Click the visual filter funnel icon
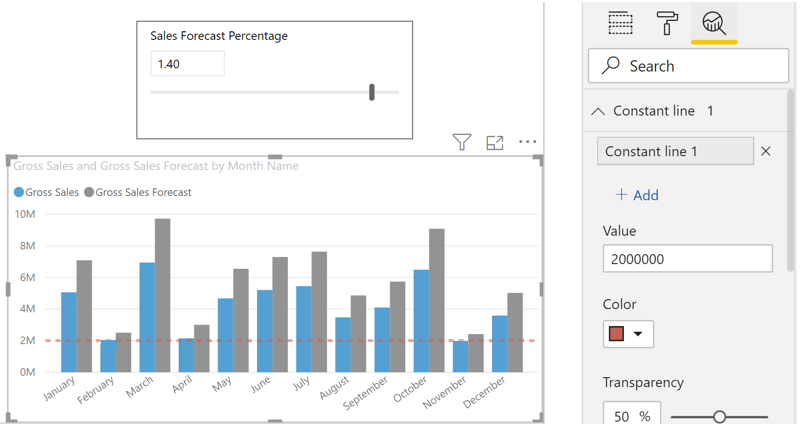This screenshot has height=429, width=802. tap(462, 142)
